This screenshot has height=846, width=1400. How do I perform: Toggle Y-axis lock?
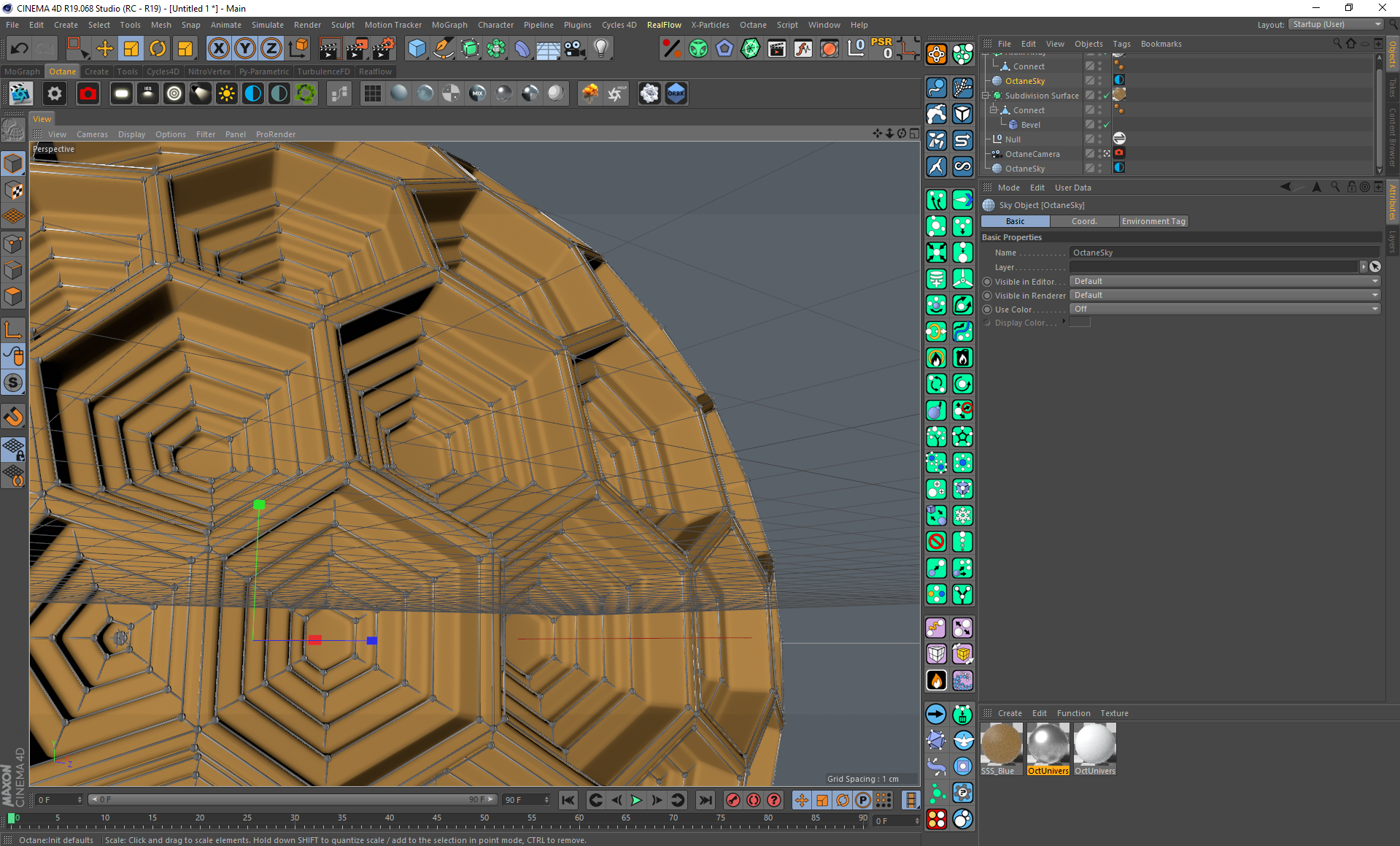point(245,49)
